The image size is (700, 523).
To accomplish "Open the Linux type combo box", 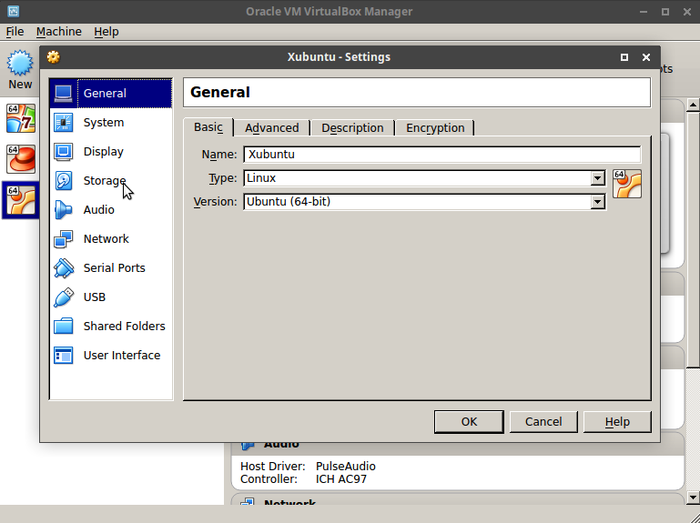I will (424, 178).
